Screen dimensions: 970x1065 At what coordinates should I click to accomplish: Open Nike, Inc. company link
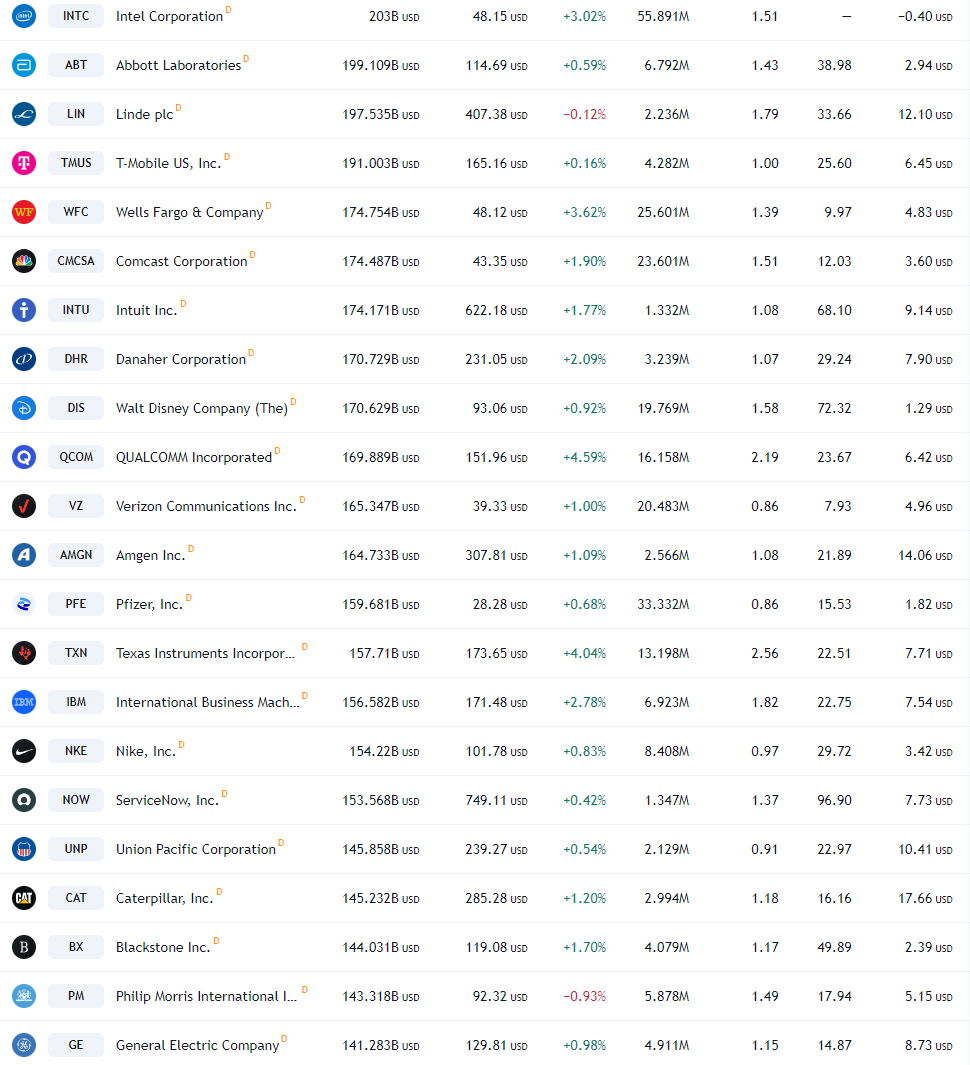(x=146, y=751)
